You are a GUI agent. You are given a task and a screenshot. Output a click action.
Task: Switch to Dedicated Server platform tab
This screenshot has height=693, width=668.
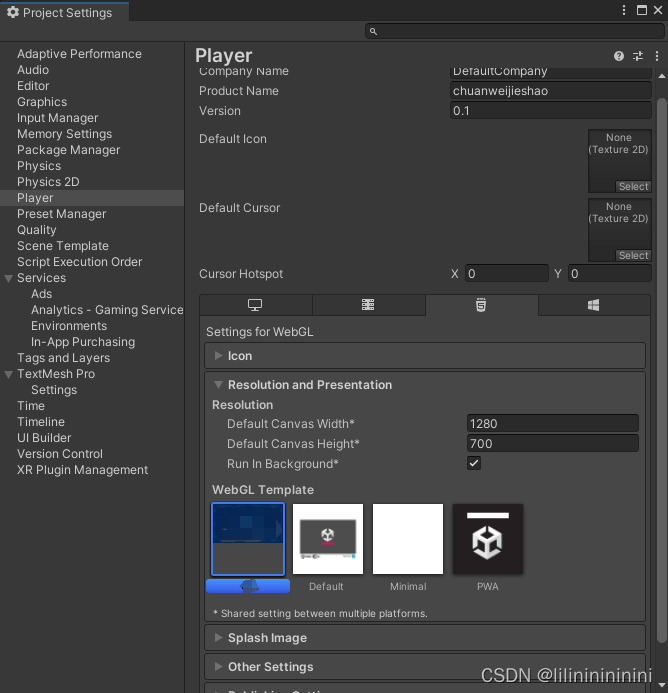tap(369, 305)
